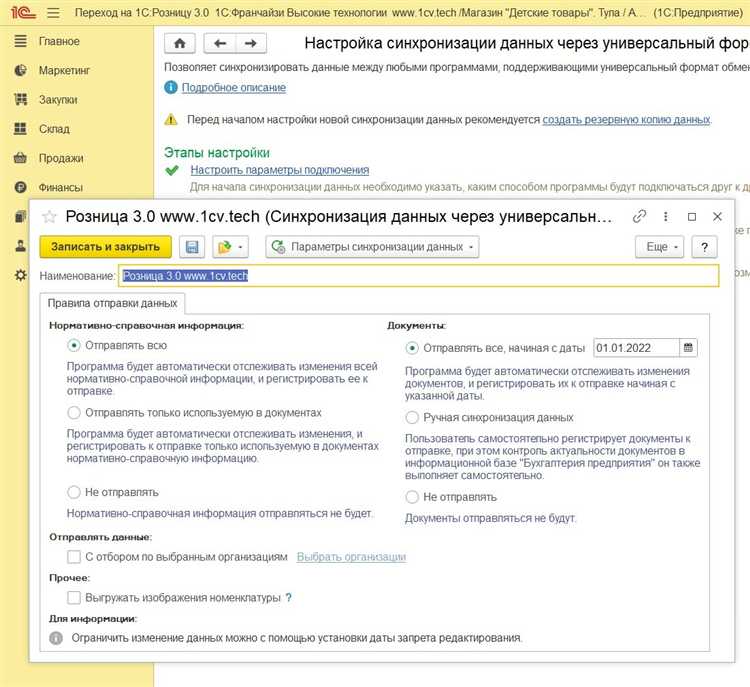The height and width of the screenshot is (687, 750).
Task: Navigate back with the left arrow
Action: tap(220, 44)
